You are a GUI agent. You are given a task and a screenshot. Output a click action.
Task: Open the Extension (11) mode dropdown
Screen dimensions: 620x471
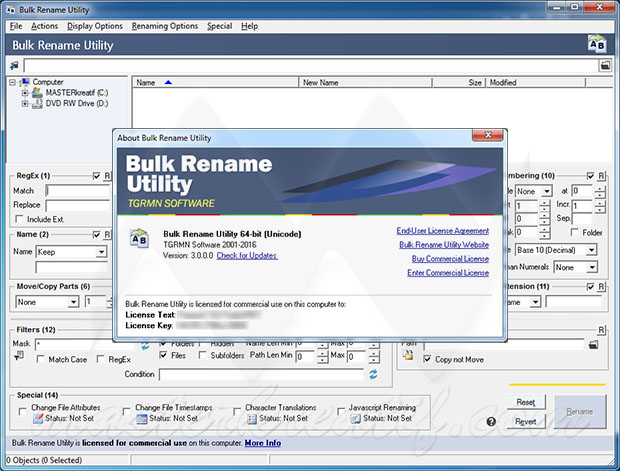(x=524, y=302)
